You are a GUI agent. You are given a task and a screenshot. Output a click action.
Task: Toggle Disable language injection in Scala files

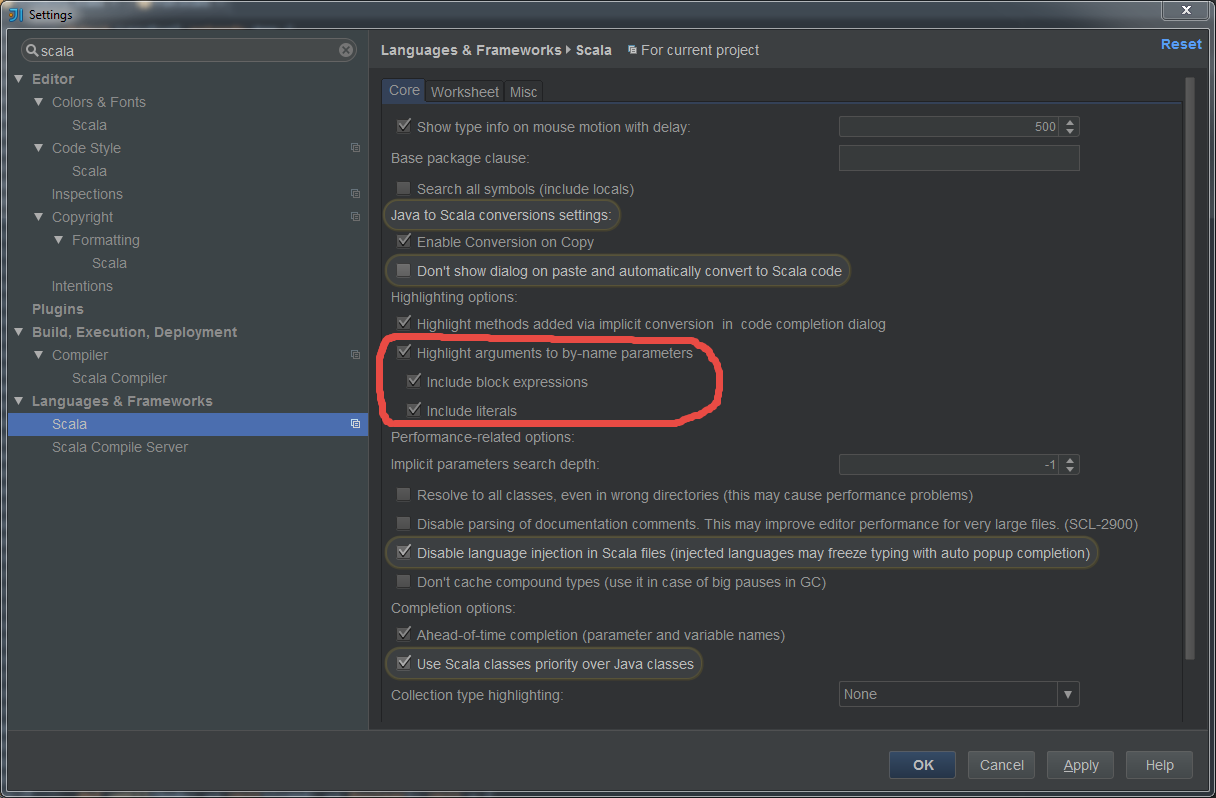pyautogui.click(x=404, y=553)
